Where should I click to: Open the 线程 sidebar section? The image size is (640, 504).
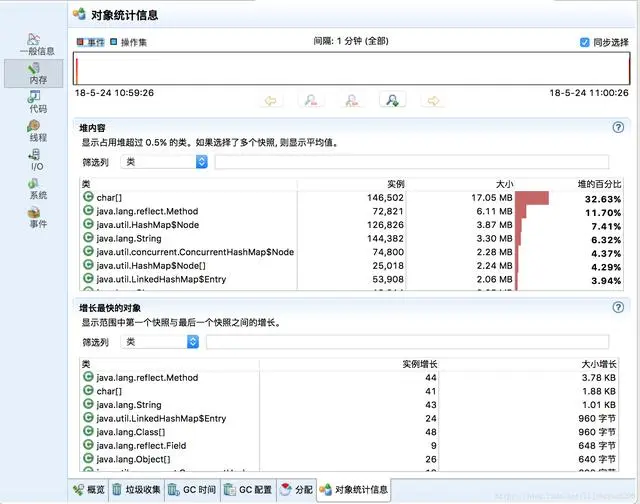37,131
